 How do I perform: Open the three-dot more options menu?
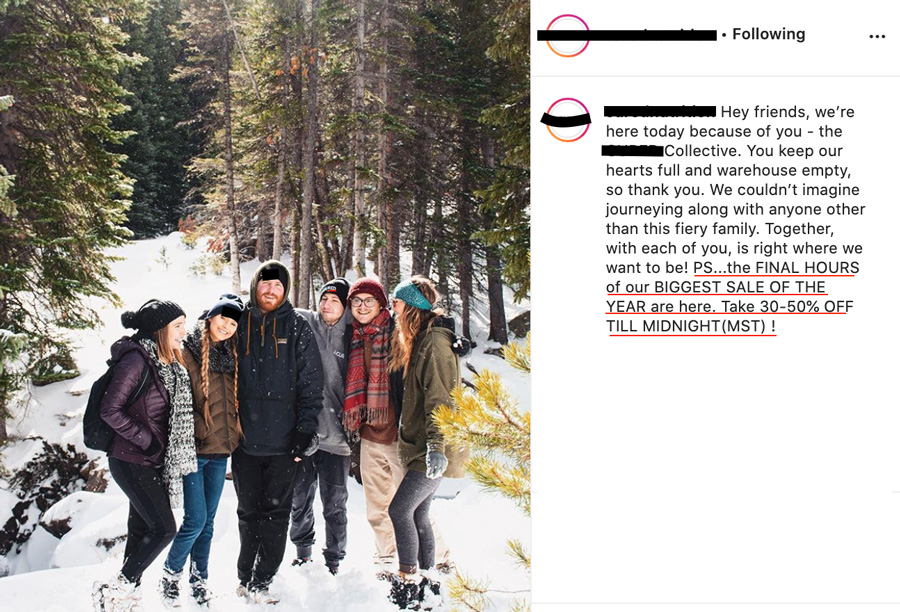(877, 36)
